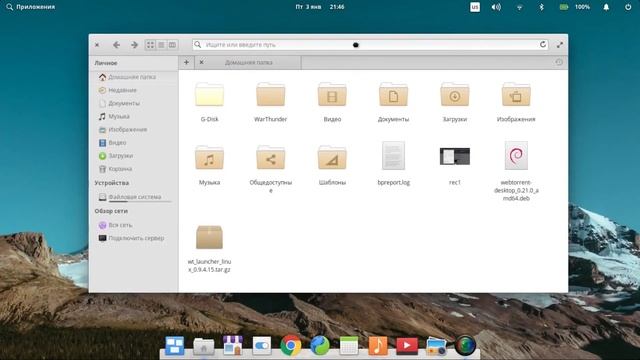This screenshot has width=640, height=360.
Task: Launch the dark globe app in dock
Action: (465, 346)
